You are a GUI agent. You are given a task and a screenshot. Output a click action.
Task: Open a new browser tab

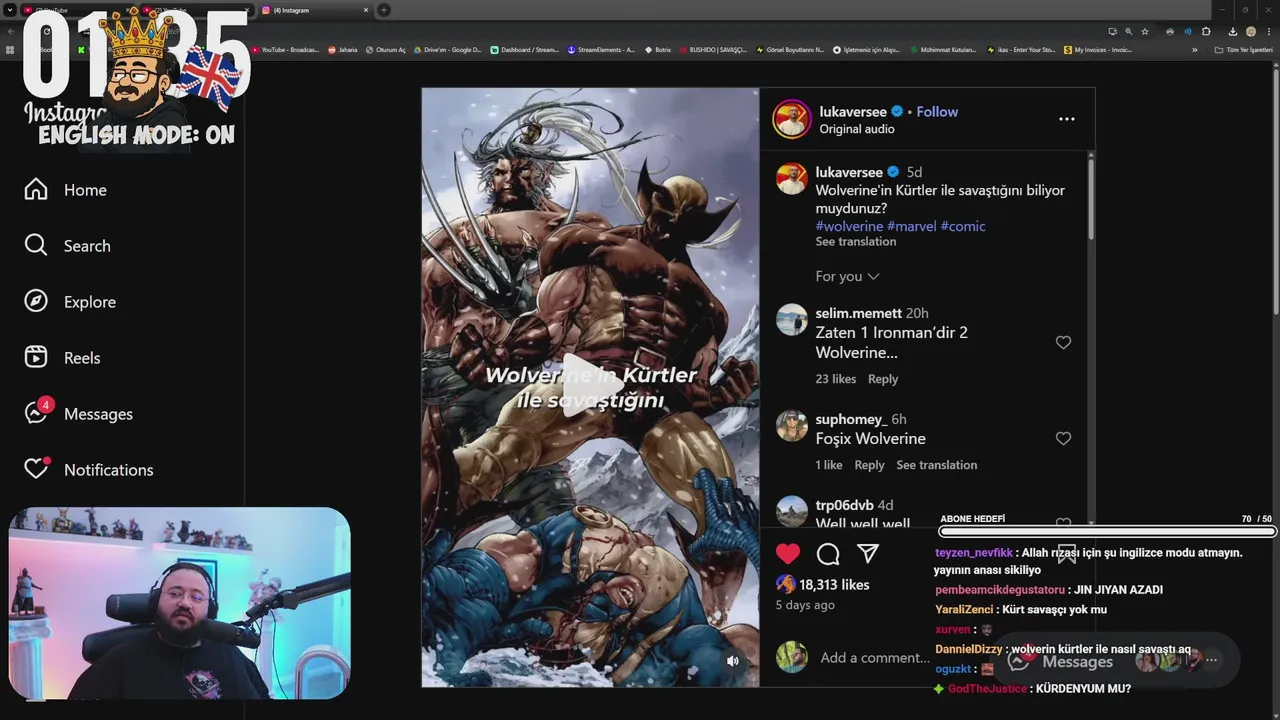[x=384, y=10]
